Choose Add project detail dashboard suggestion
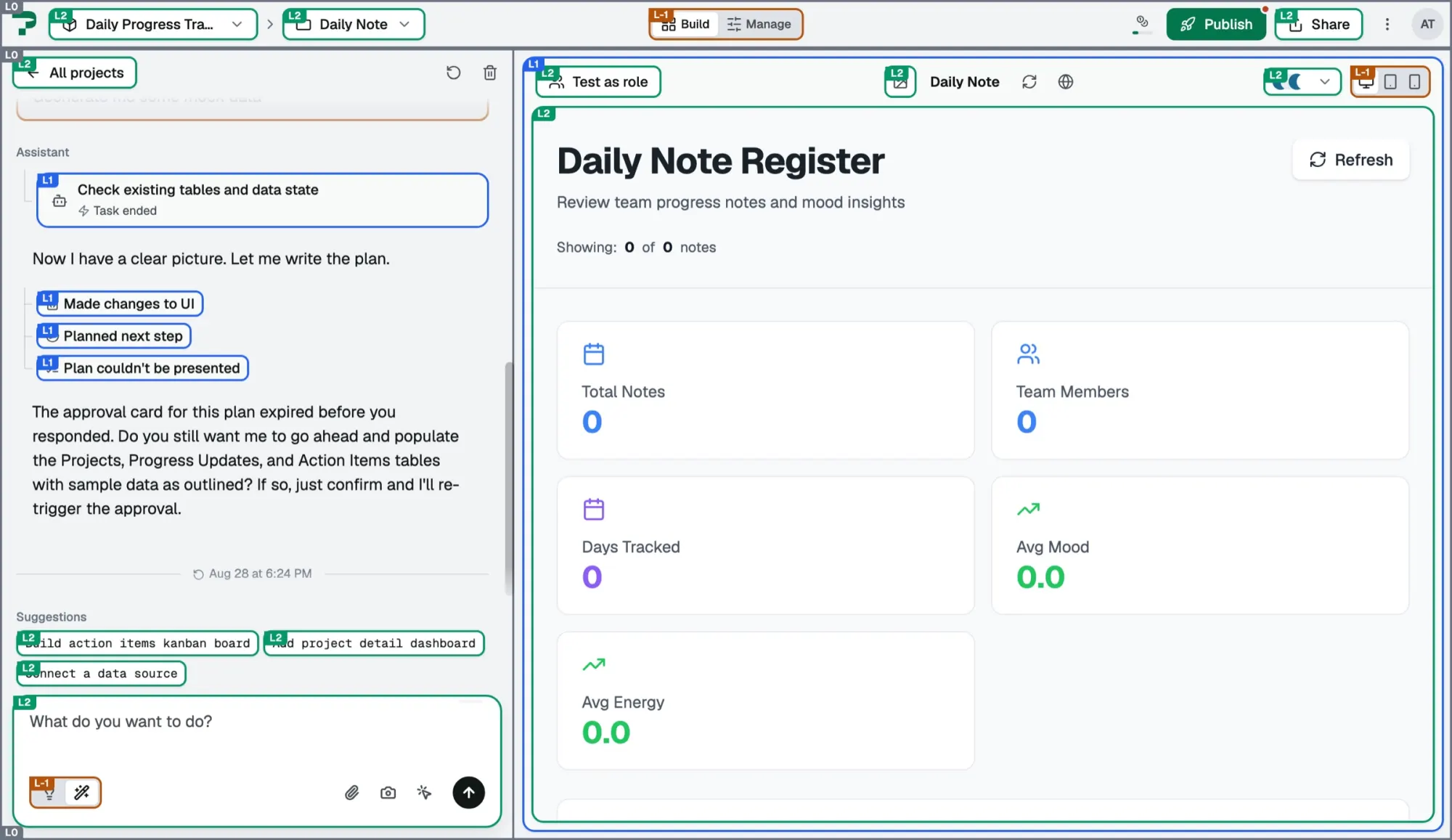The image size is (1452, 840). click(374, 643)
